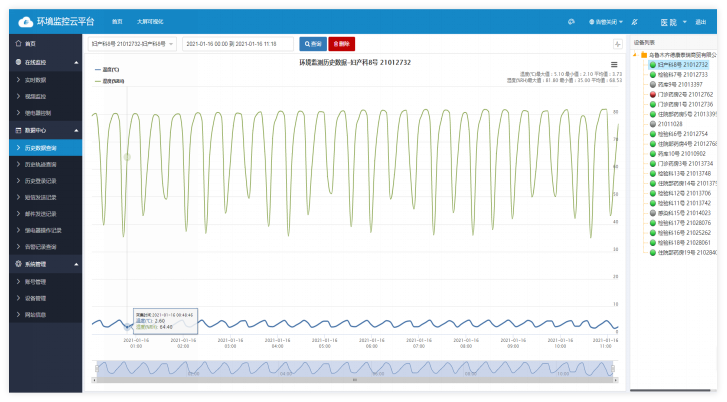Go to 首页 in the left sidebar
This screenshot has height=402, width=727.
coord(45,43)
